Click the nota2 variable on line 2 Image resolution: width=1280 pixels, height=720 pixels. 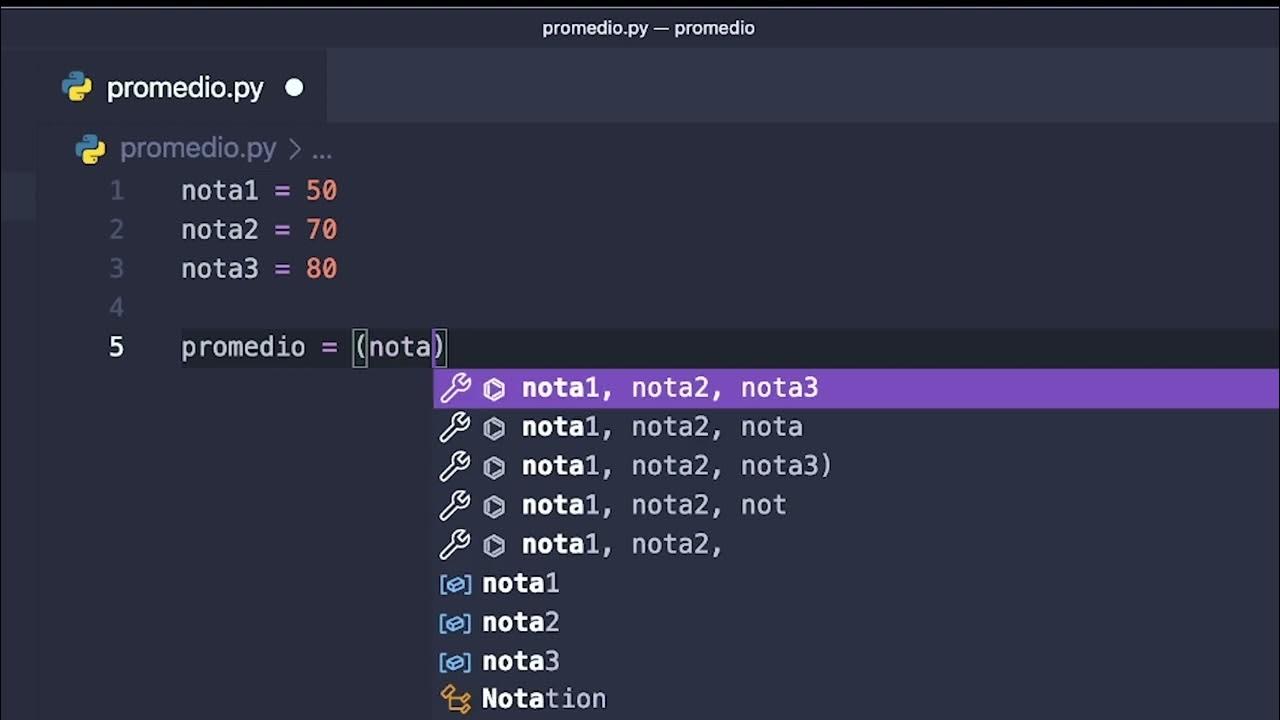[220, 229]
